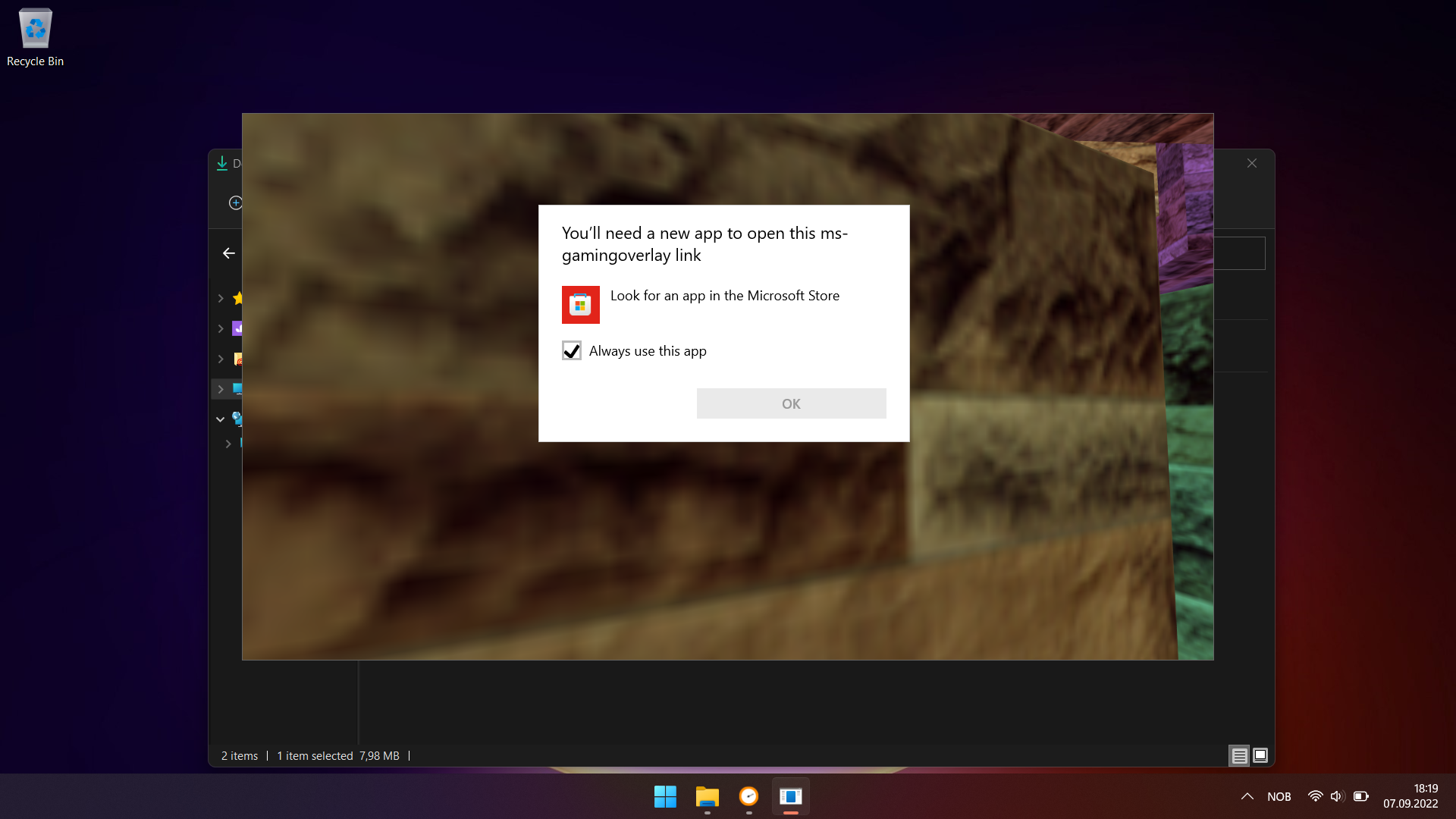Click the '2 items' status text
The width and height of the screenshot is (1456, 819).
point(240,756)
